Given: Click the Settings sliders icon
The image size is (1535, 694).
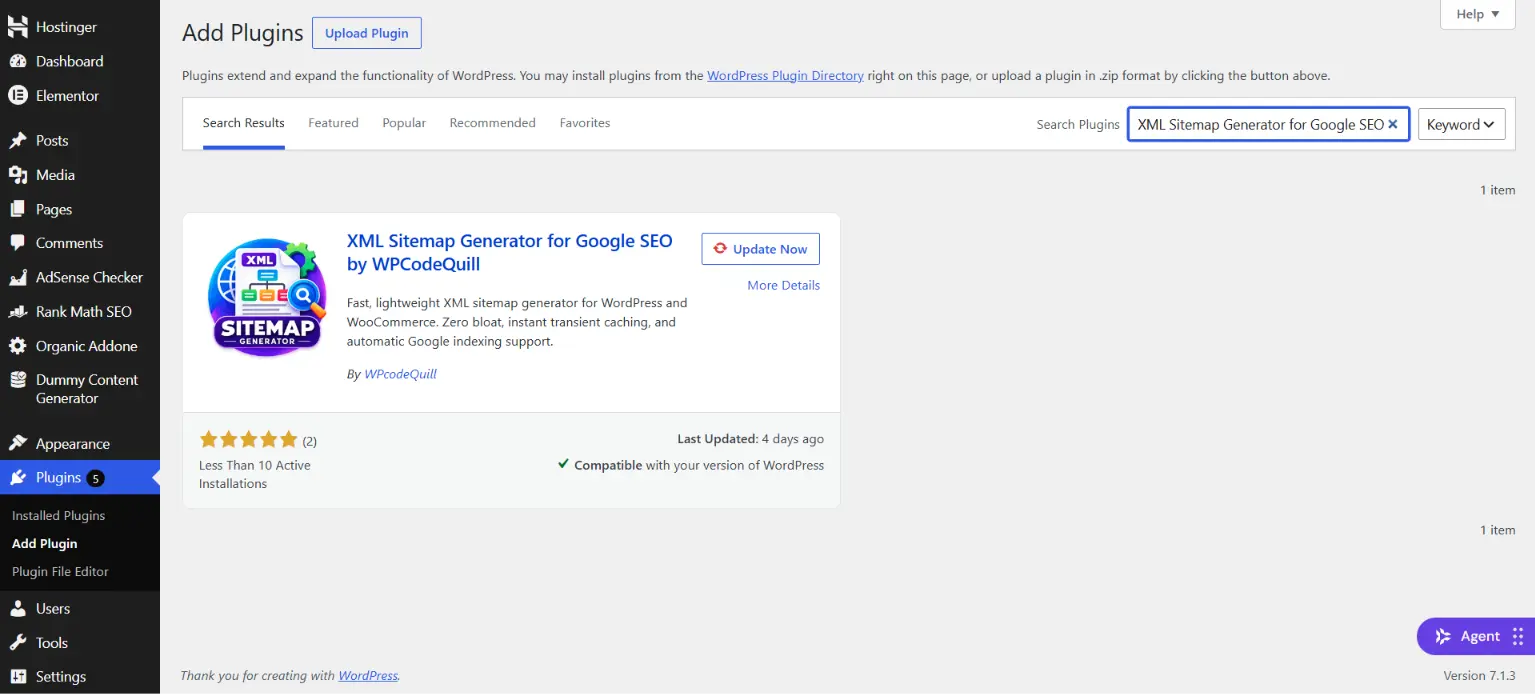Looking at the screenshot, I should point(18,677).
